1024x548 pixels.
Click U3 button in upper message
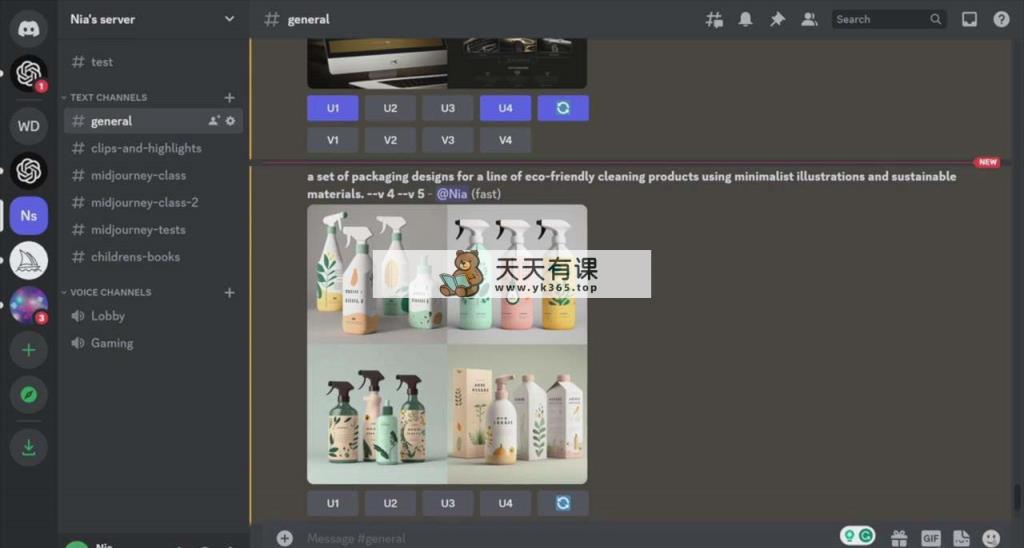[x=448, y=108]
